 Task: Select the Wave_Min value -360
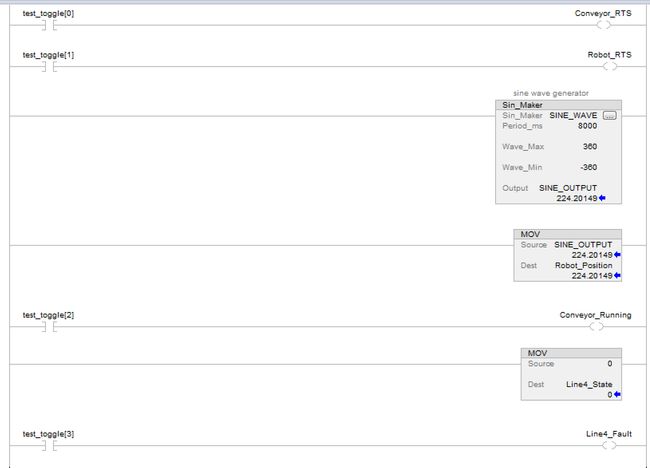coord(588,167)
